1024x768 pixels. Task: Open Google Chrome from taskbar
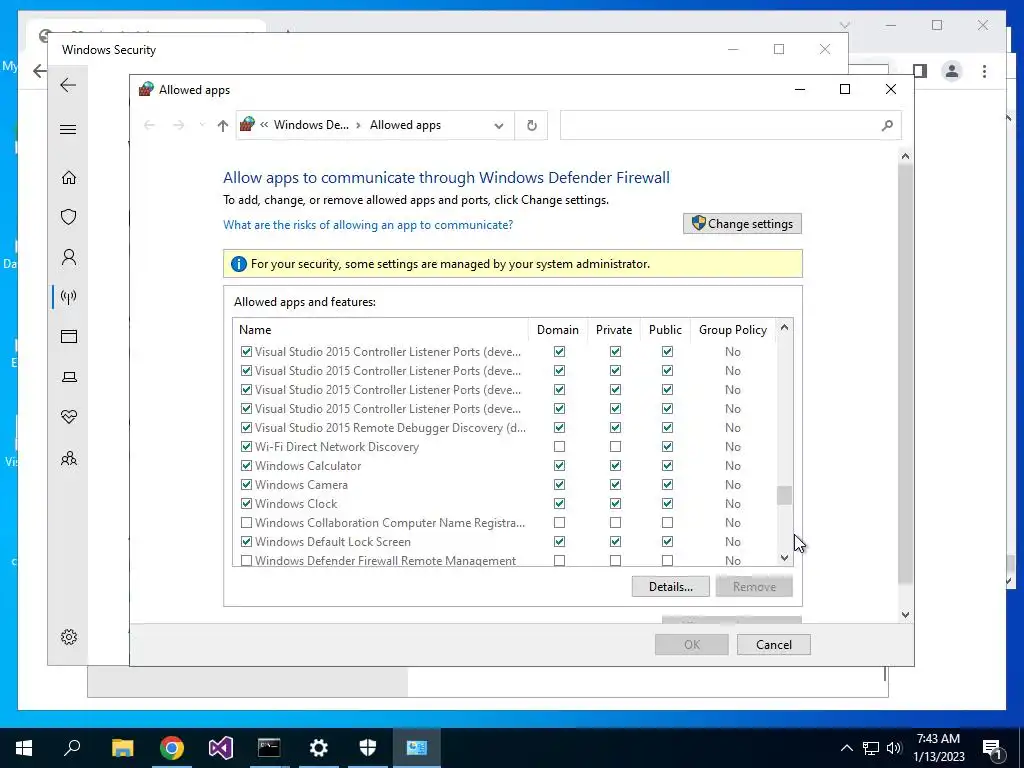172,748
